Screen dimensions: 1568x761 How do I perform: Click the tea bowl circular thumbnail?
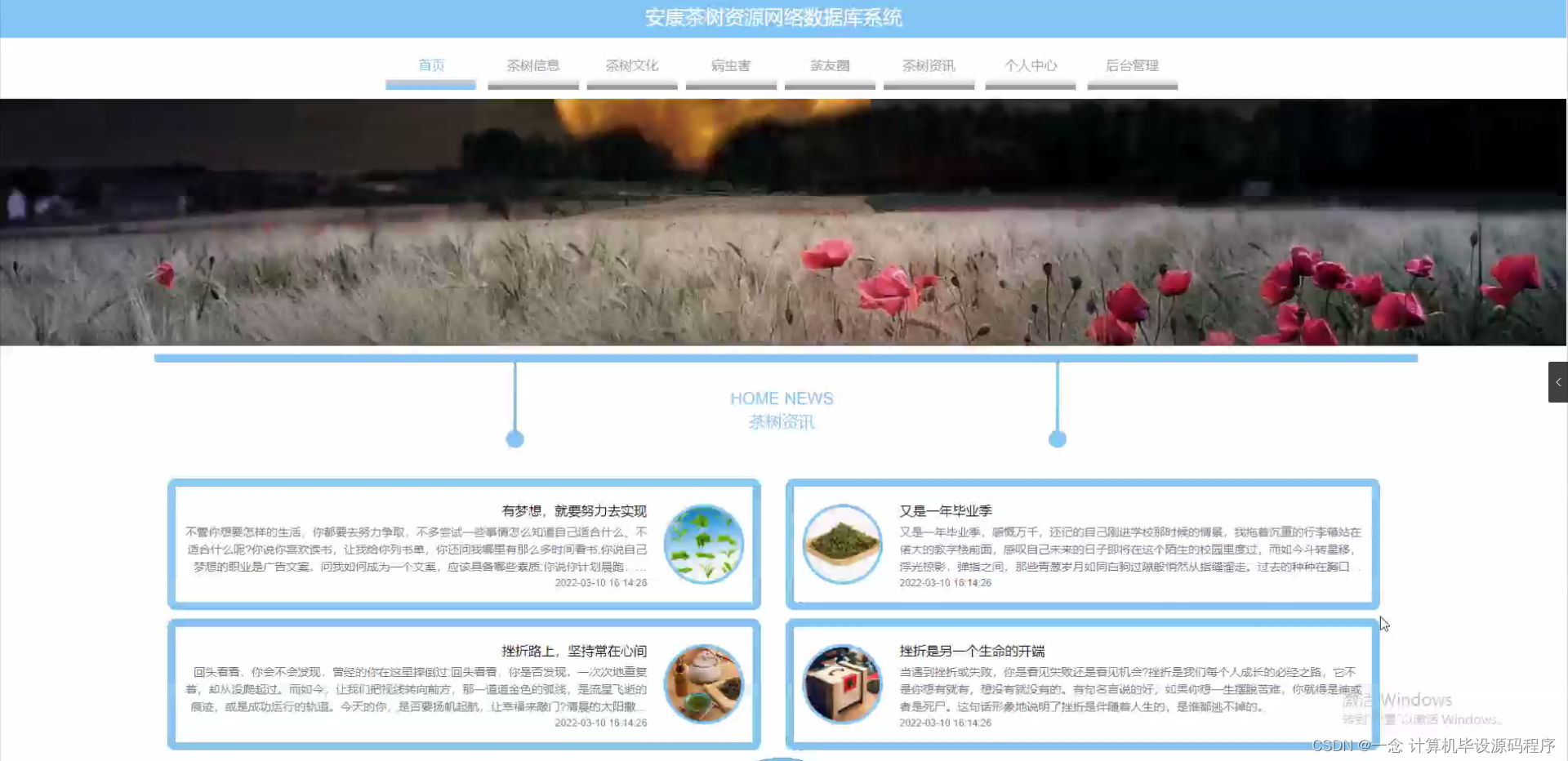[x=842, y=544]
